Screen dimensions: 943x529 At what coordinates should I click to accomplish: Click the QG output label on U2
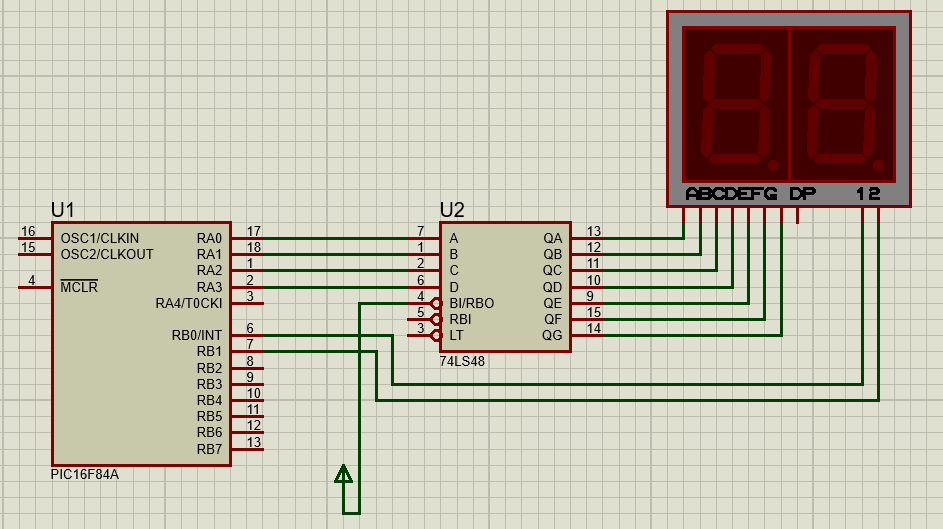tap(552, 335)
